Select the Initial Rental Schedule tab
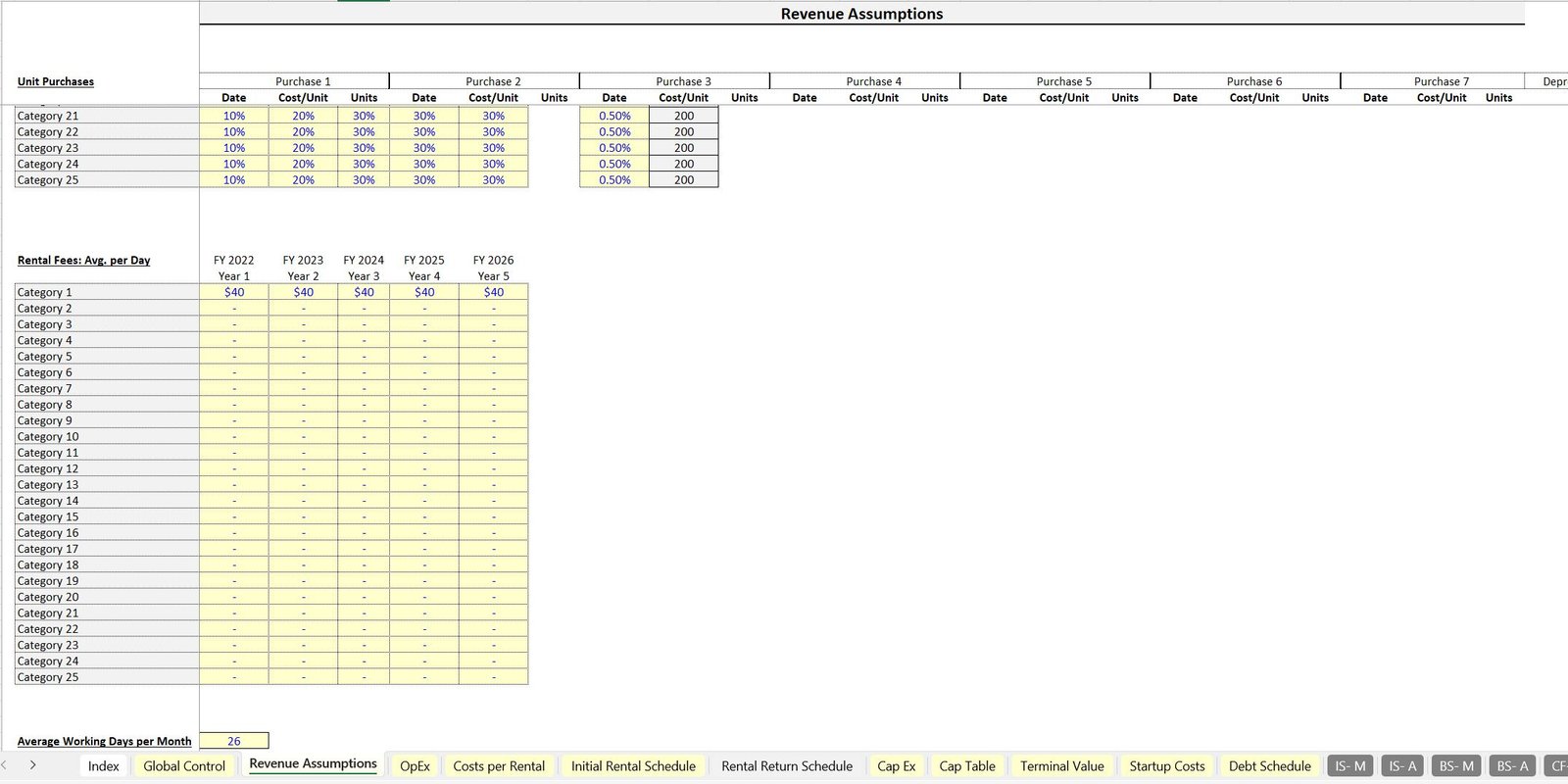 pos(633,766)
